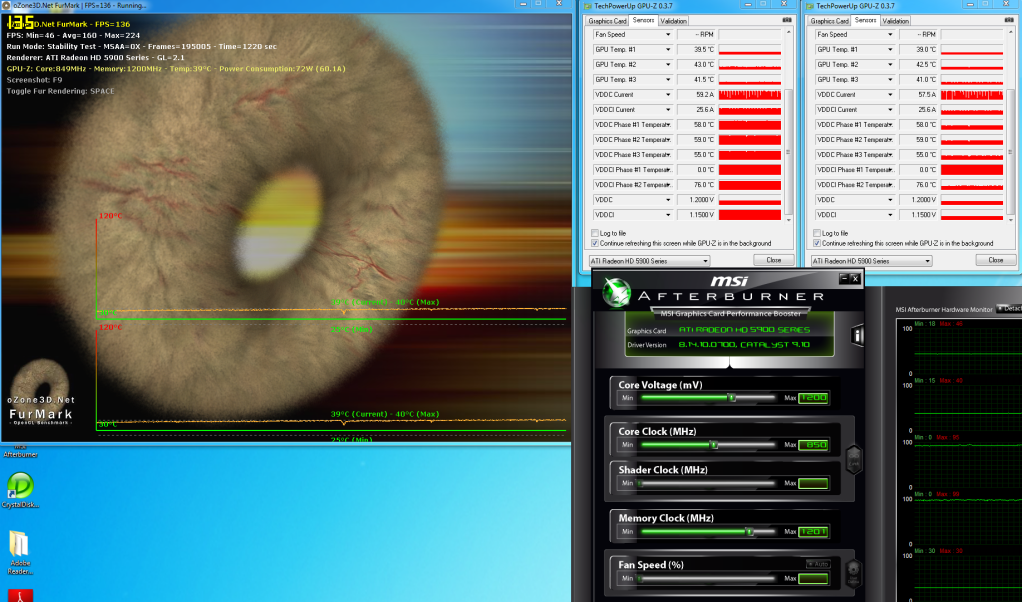Enable Log to file in right GPU-Z window
This screenshot has height=602, width=1022.
[x=817, y=233]
